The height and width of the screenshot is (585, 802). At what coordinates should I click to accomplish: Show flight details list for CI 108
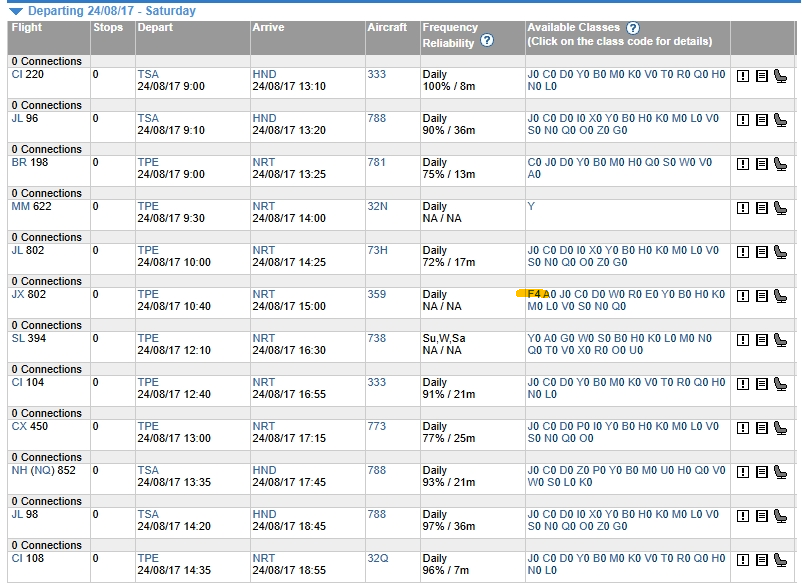point(762,560)
